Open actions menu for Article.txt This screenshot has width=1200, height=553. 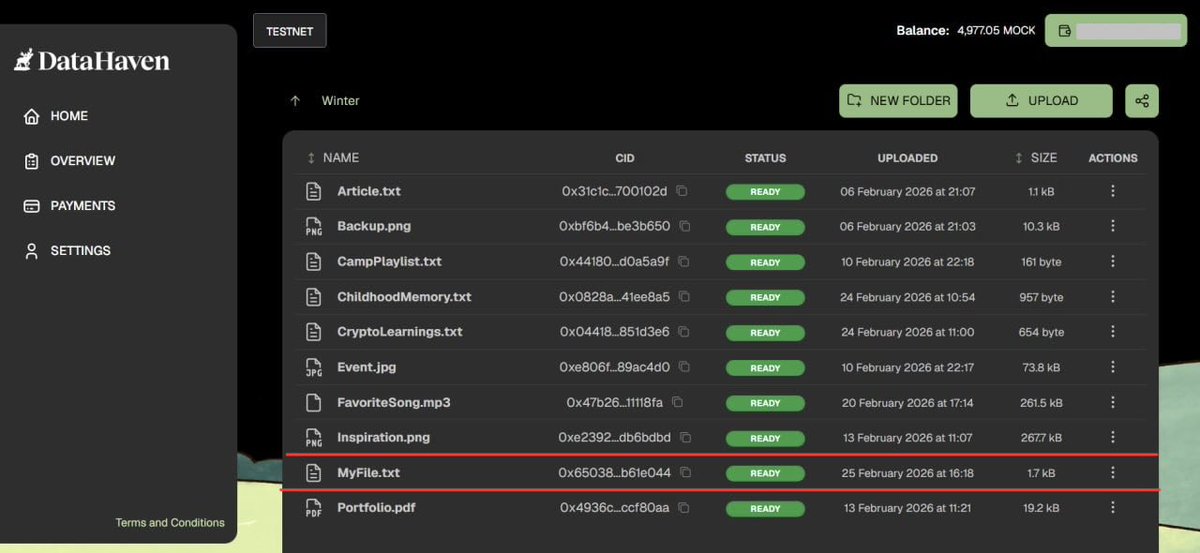point(1113,191)
